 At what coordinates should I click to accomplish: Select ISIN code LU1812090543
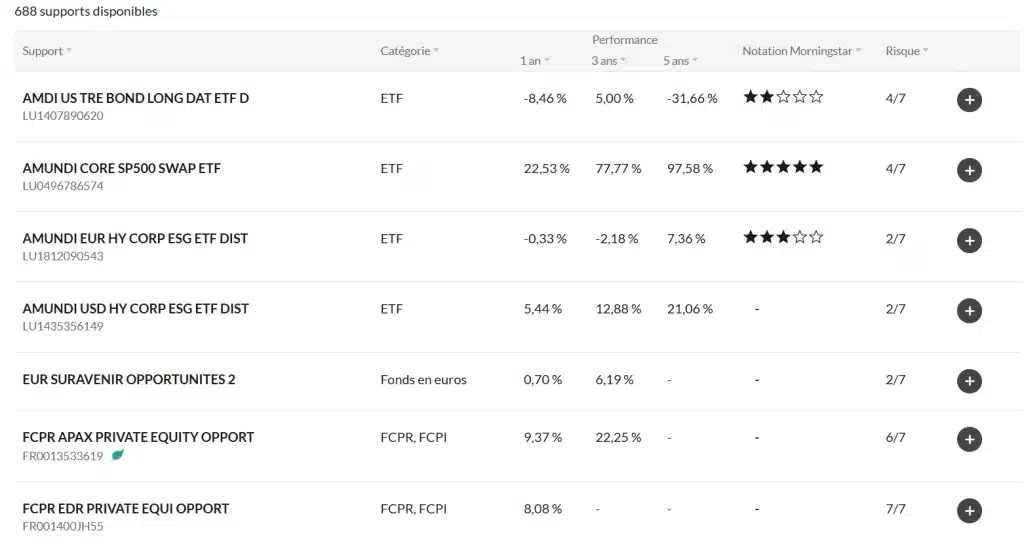point(63,256)
